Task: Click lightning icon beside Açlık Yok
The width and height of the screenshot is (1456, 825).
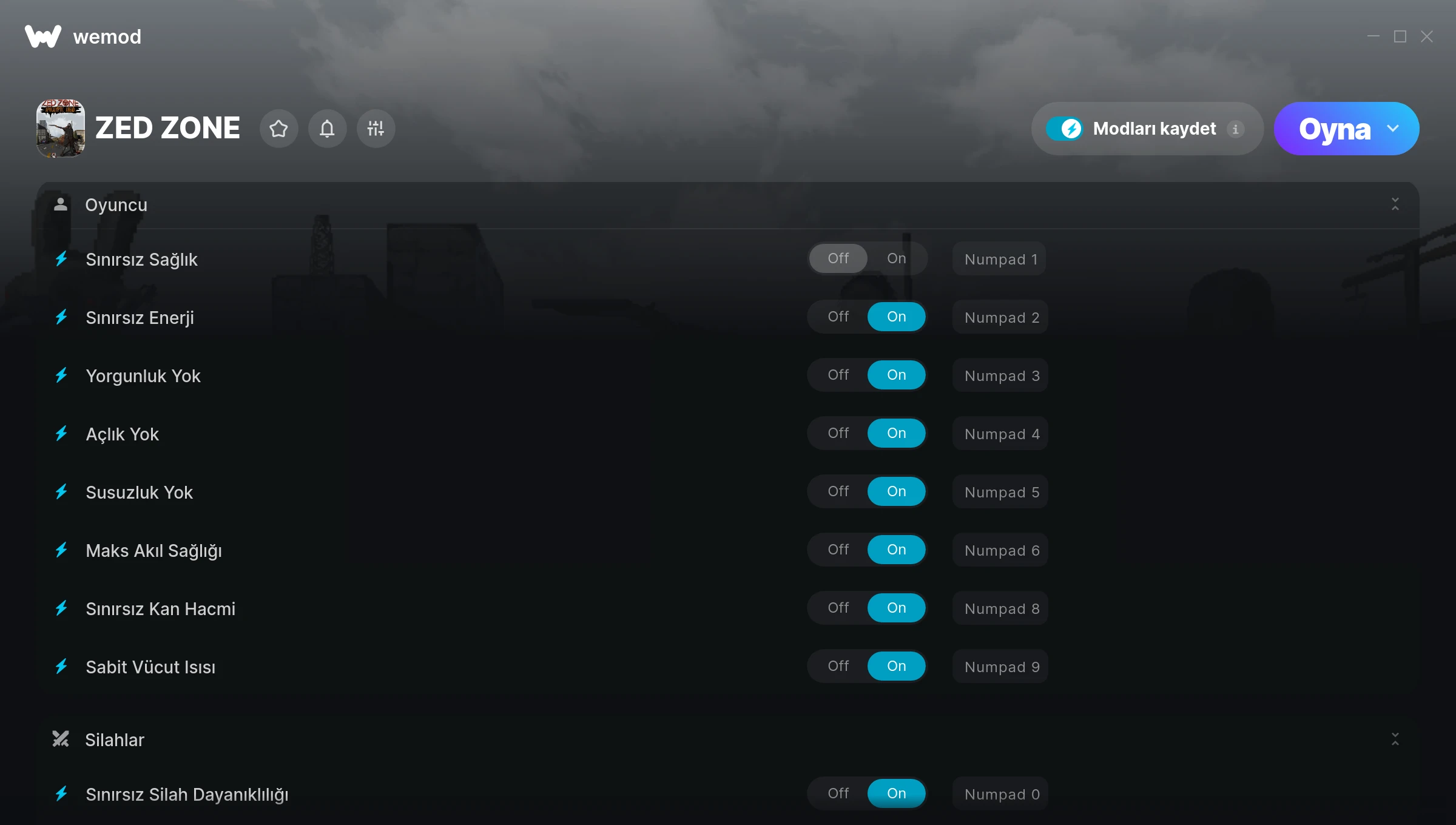Action: 61,434
